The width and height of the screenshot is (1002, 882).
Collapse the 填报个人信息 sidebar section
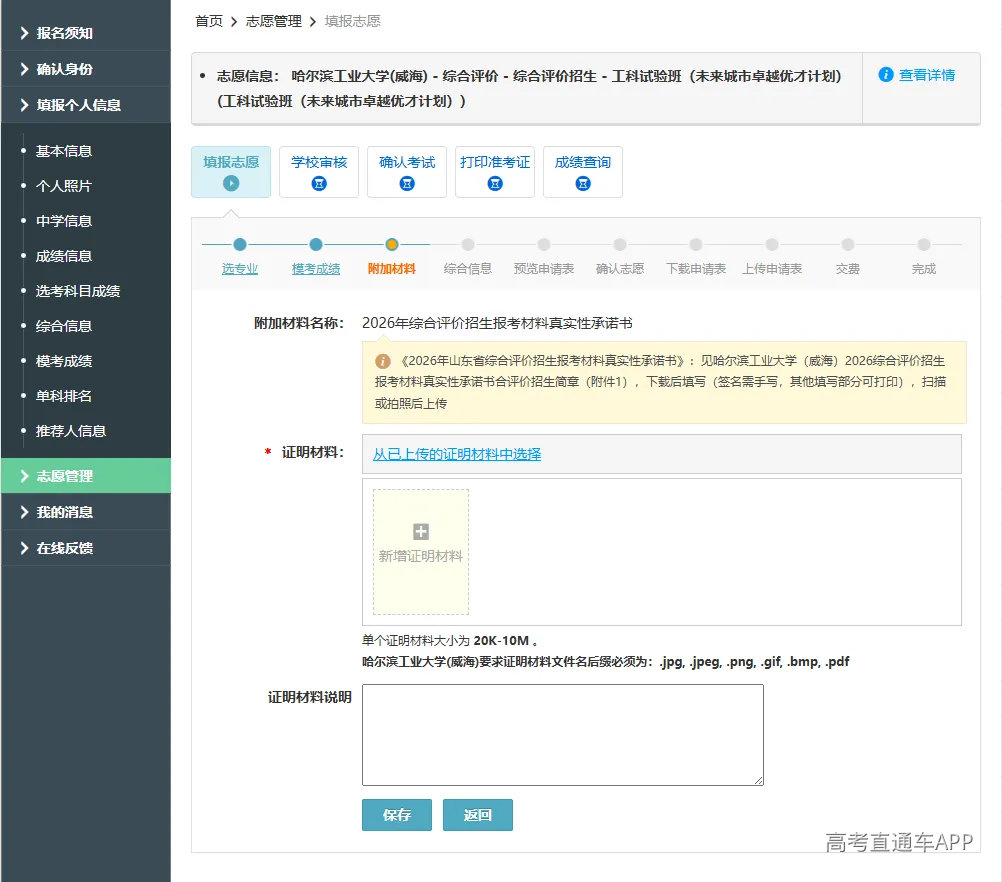click(x=86, y=105)
